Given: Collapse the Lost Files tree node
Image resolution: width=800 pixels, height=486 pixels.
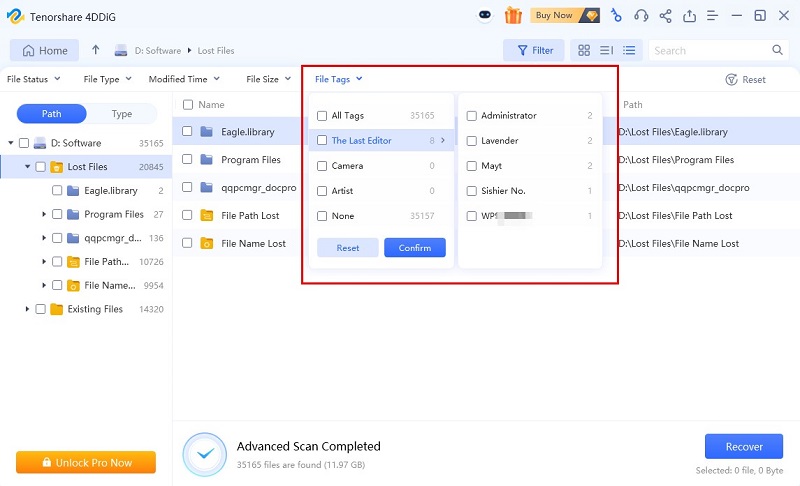Looking at the screenshot, I should point(28,167).
